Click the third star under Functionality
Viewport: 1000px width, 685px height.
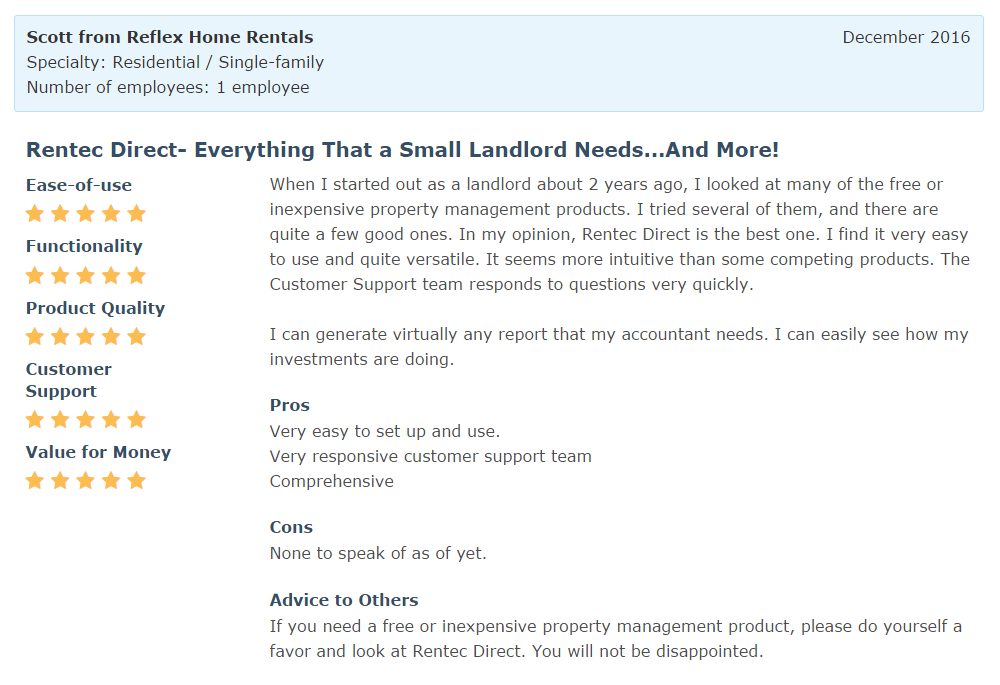click(86, 275)
